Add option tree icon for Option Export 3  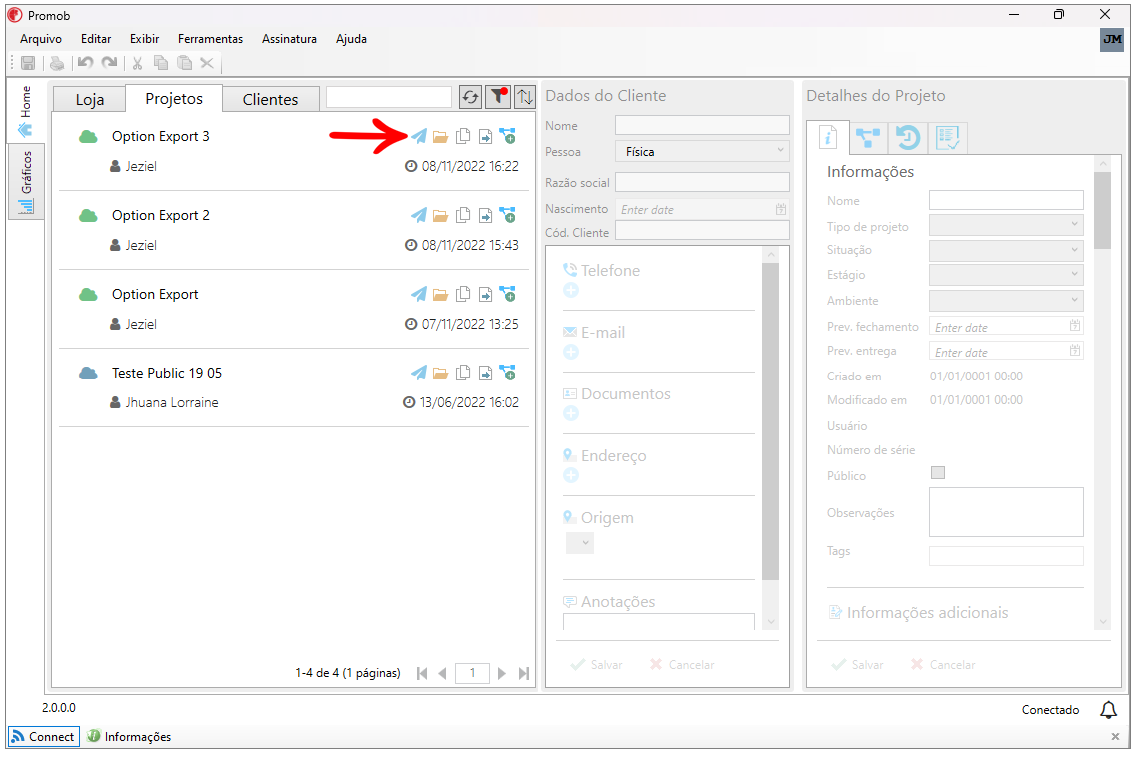(x=508, y=136)
